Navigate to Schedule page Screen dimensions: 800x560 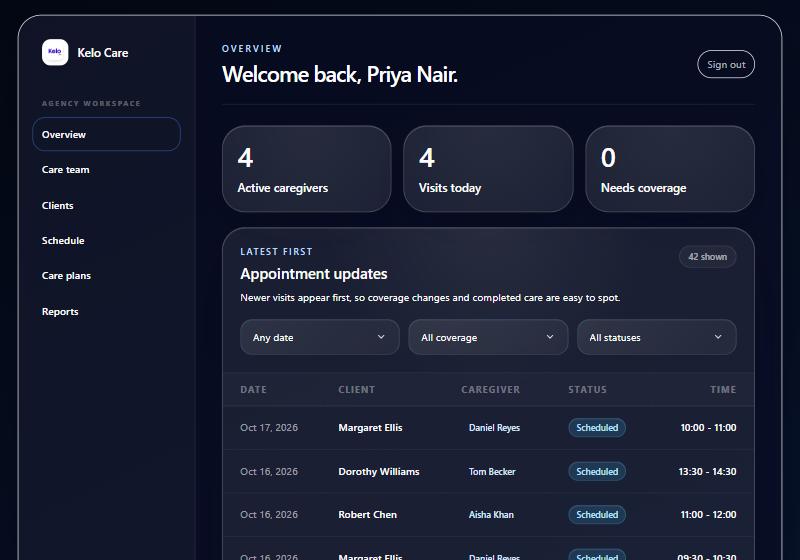(x=63, y=240)
